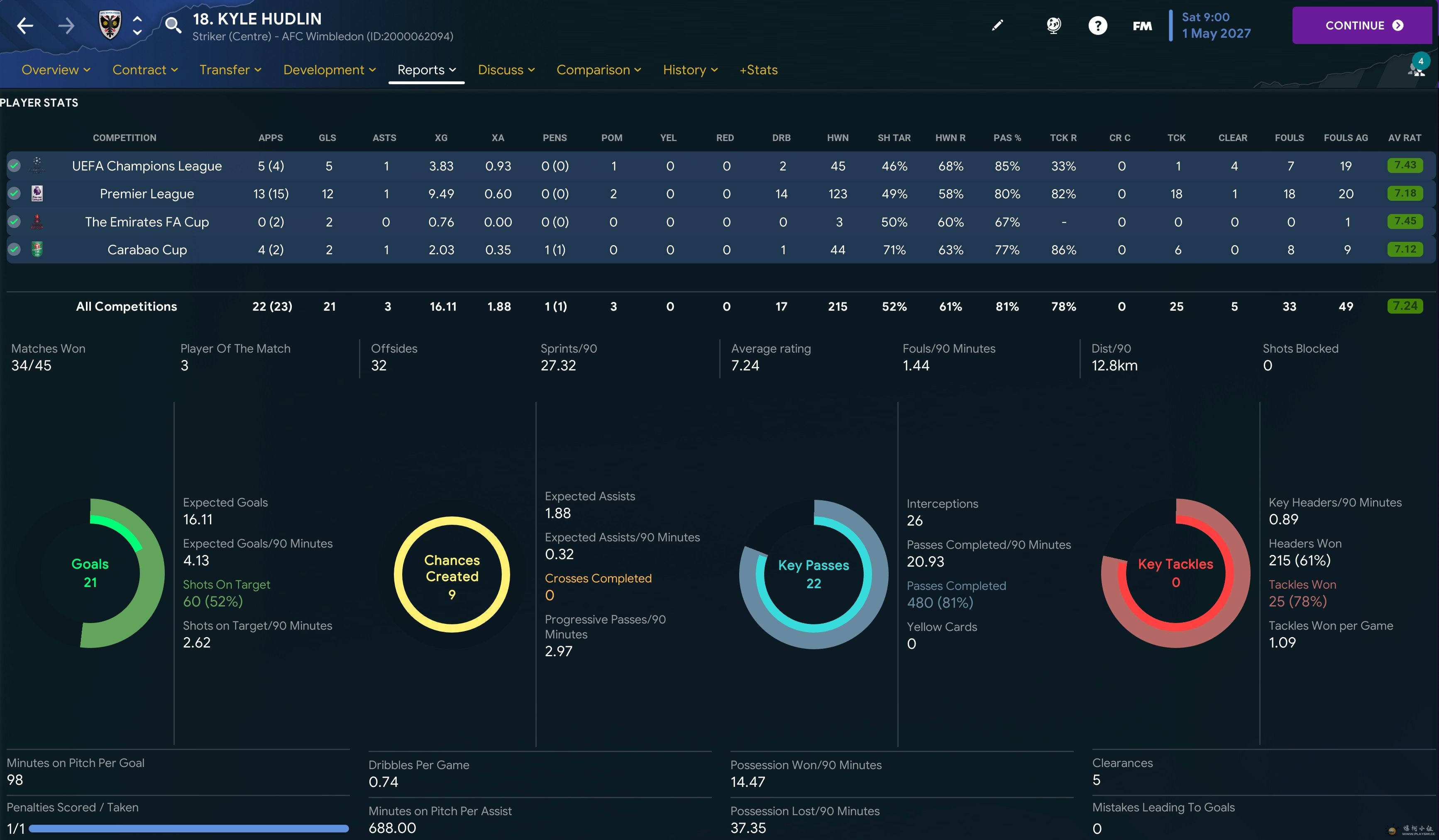Open the Reports tab
Screen dimensions: 1439x840
[x=426, y=70]
